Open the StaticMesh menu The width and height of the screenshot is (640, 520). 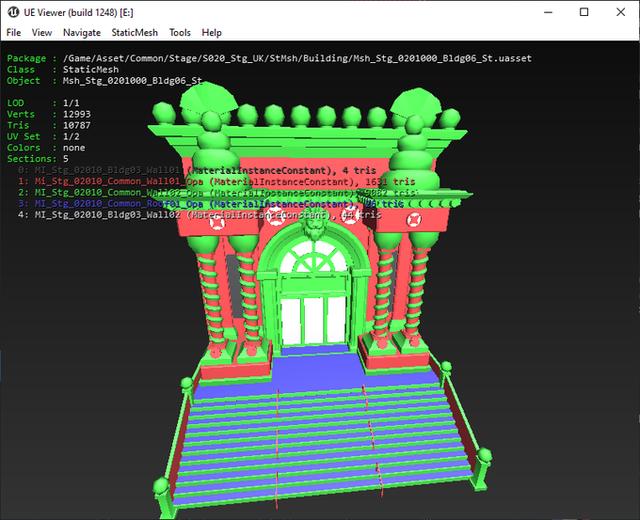point(133,33)
